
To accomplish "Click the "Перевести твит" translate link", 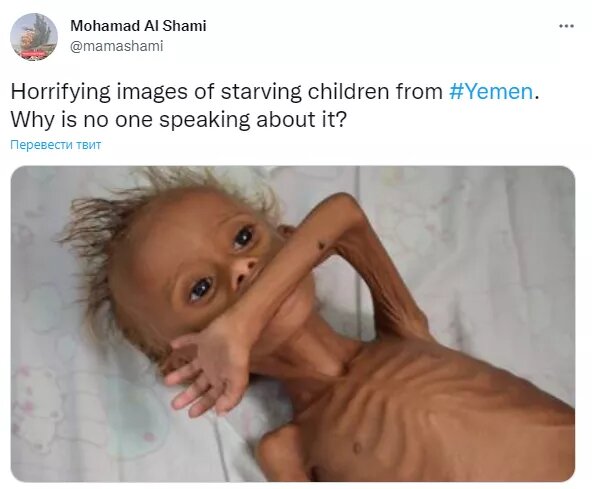I will tap(56, 145).
